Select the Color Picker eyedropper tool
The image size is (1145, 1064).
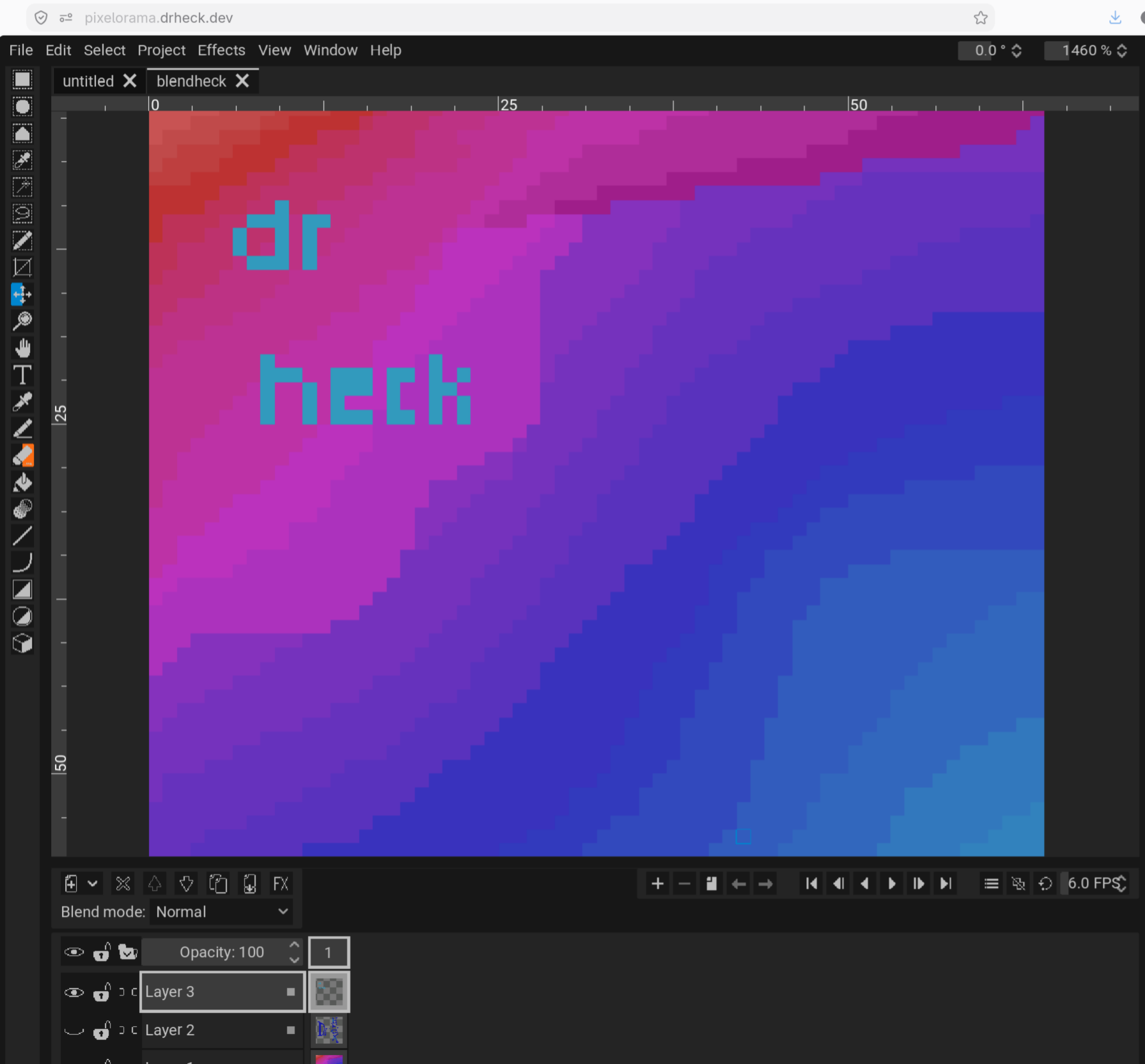(x=22, y=401)
